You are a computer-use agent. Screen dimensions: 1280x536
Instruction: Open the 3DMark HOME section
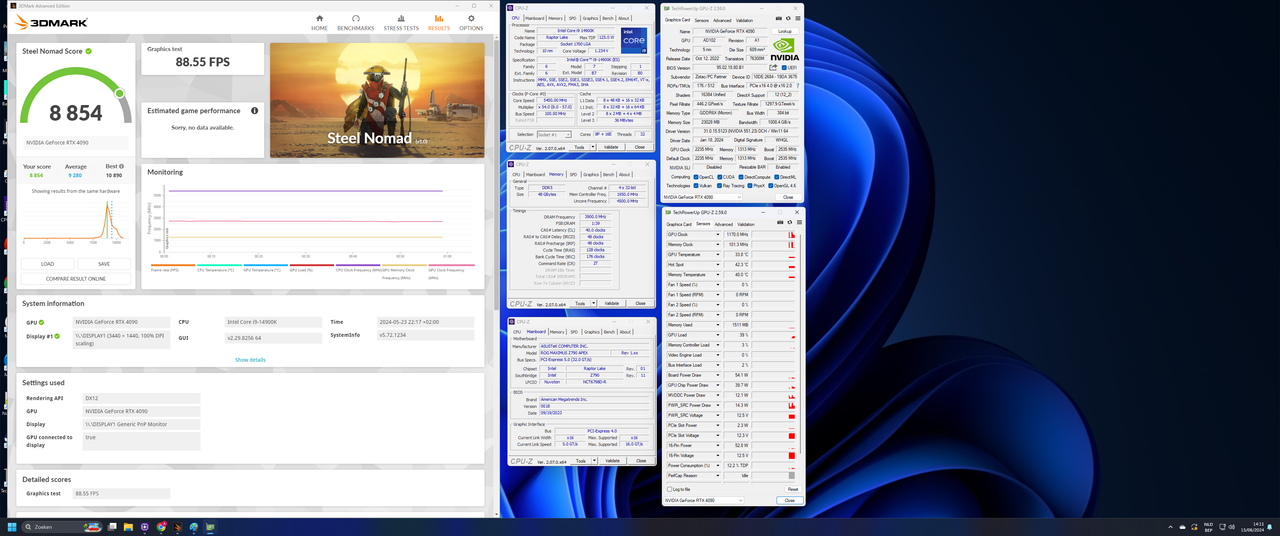click(319, 22)
